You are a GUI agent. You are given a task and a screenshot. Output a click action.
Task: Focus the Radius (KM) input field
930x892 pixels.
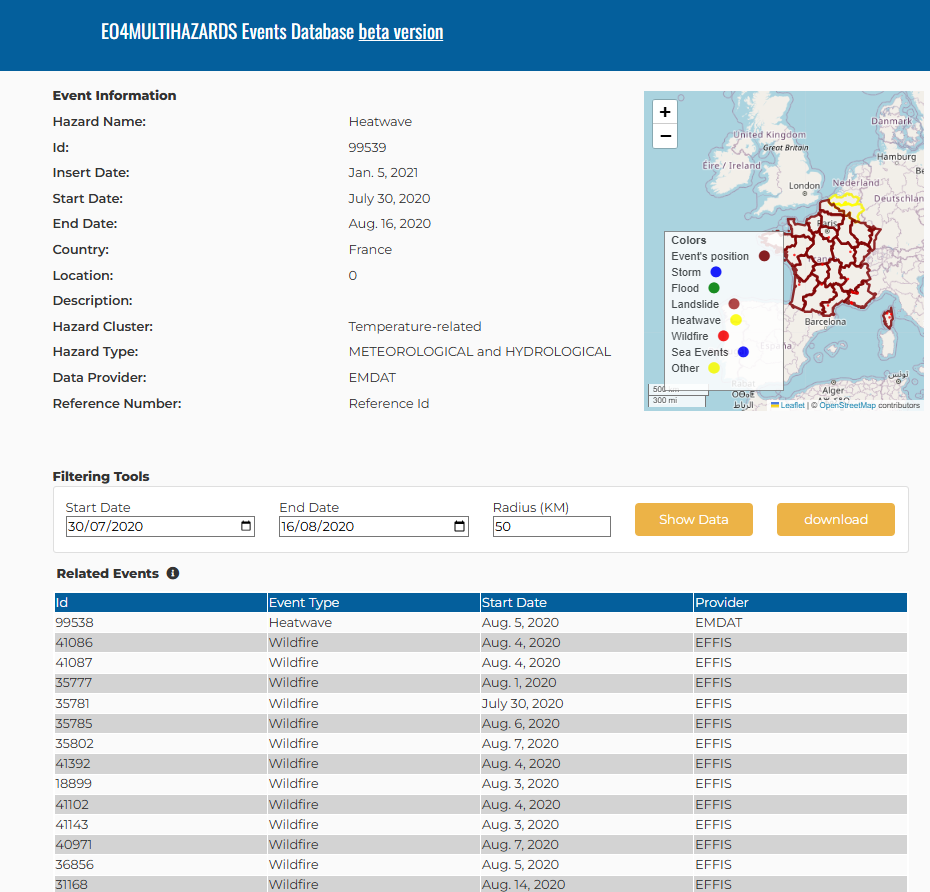coord(552,527)
